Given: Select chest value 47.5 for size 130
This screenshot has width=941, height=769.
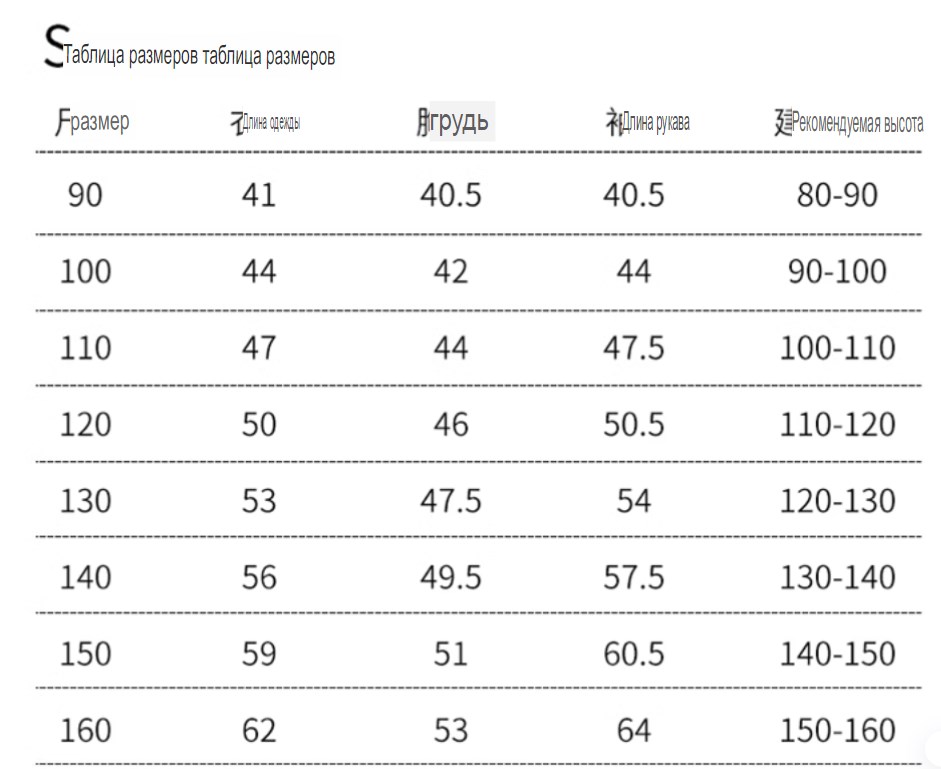Looking at the screenshot, I should pyautogui.click(x=451, y=501).
